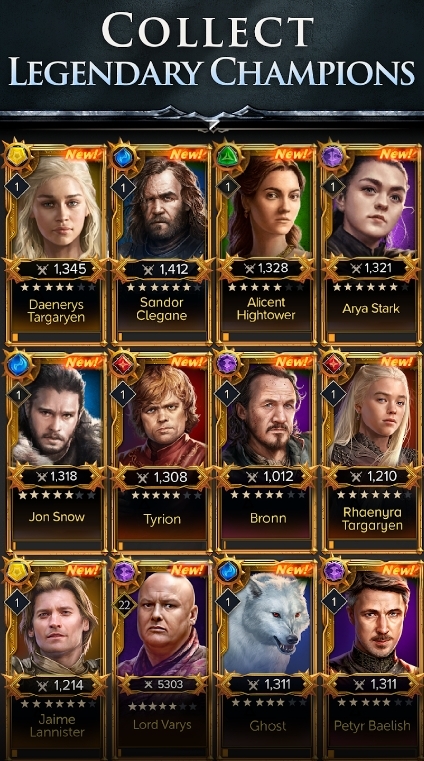Choose the Petyr Baelish champion portrait
The image size is (424, 761).
(373, 624)
